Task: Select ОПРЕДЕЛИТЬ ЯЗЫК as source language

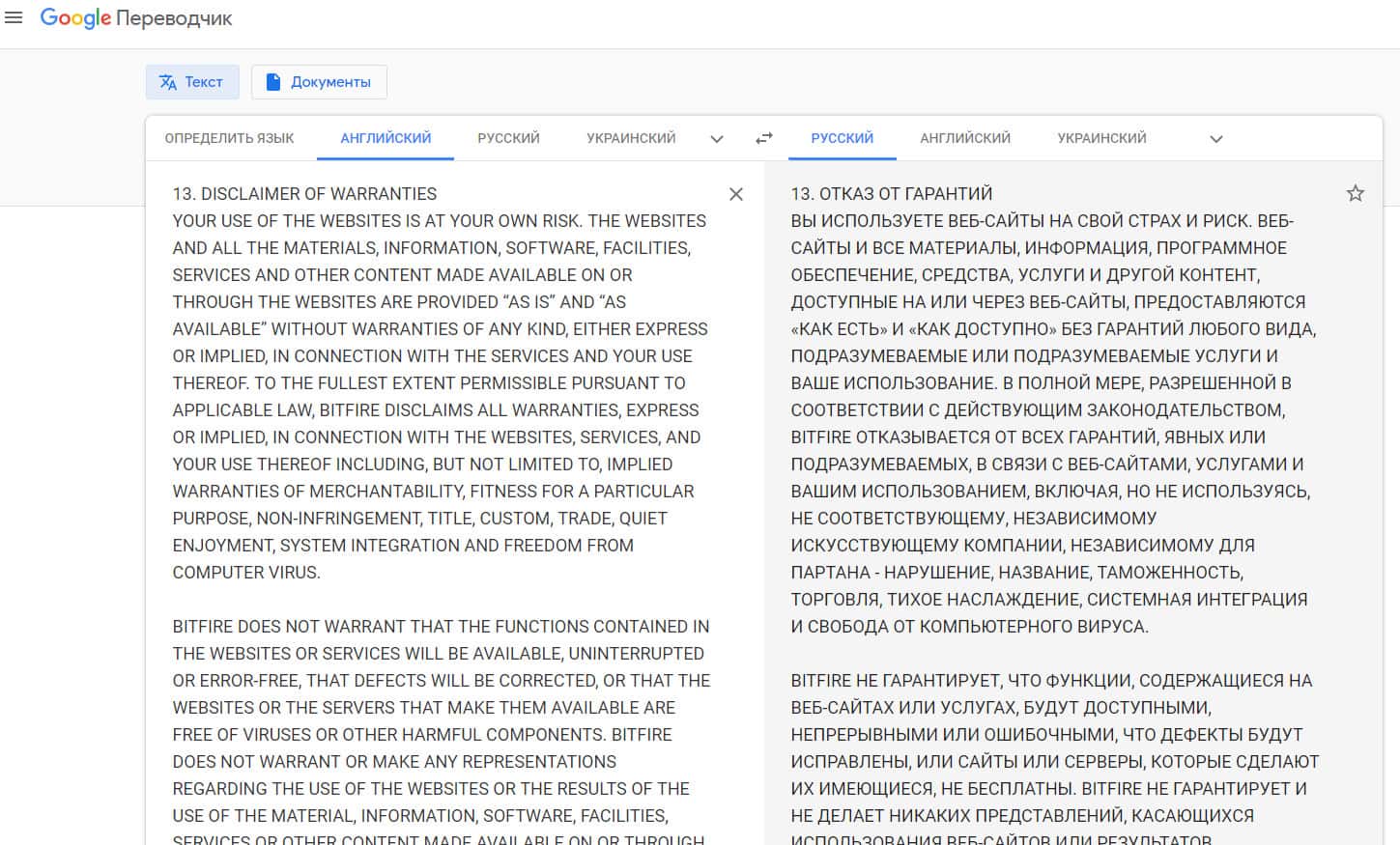Action: pos(229,138)
